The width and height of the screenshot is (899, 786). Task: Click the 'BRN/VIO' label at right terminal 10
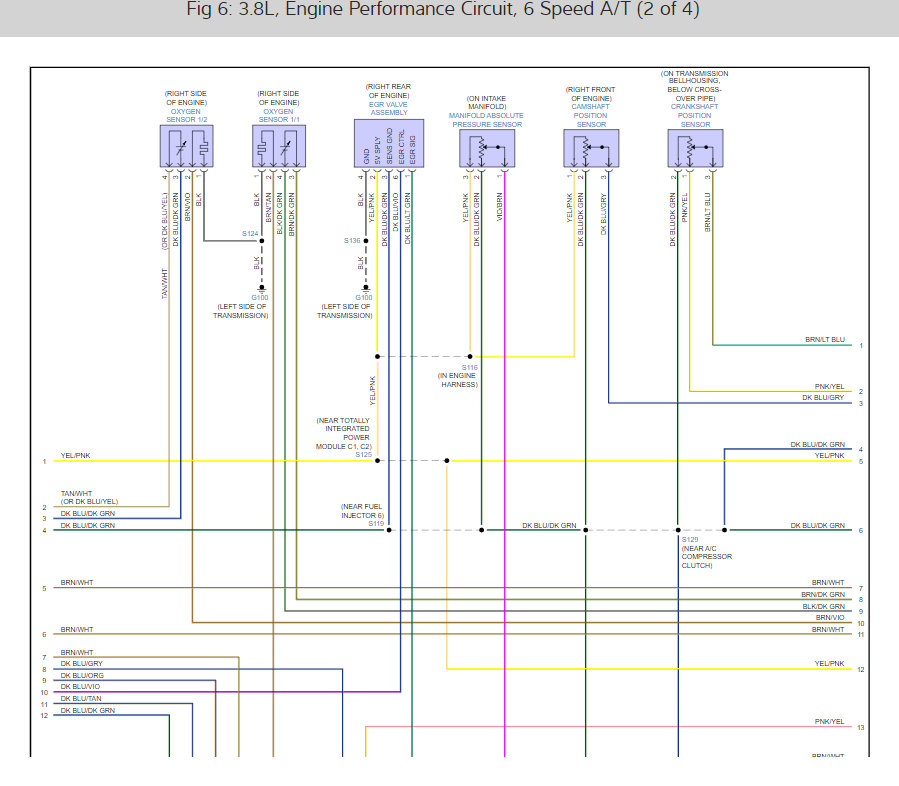coord(830,617)
